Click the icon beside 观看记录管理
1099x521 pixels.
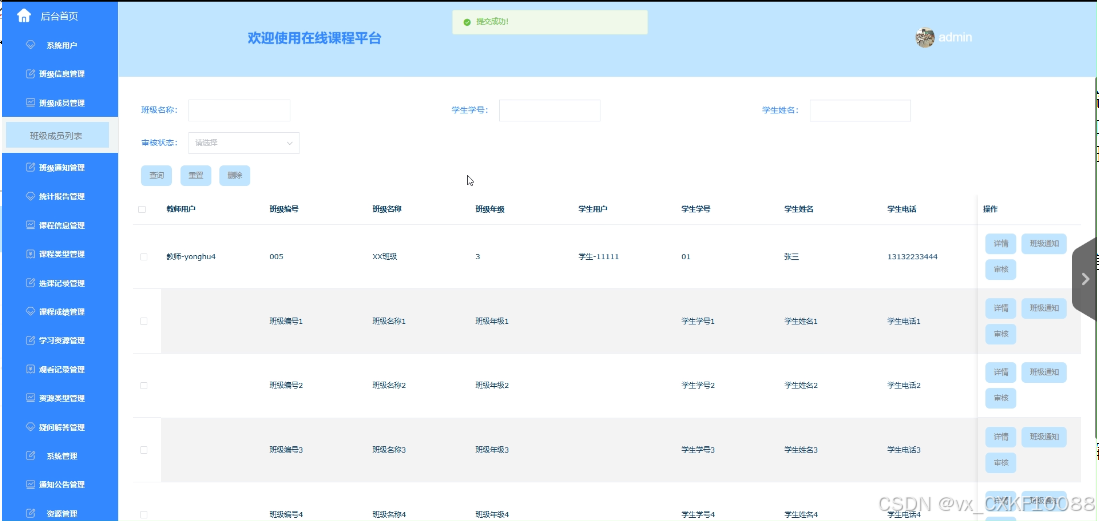point(30,369)
